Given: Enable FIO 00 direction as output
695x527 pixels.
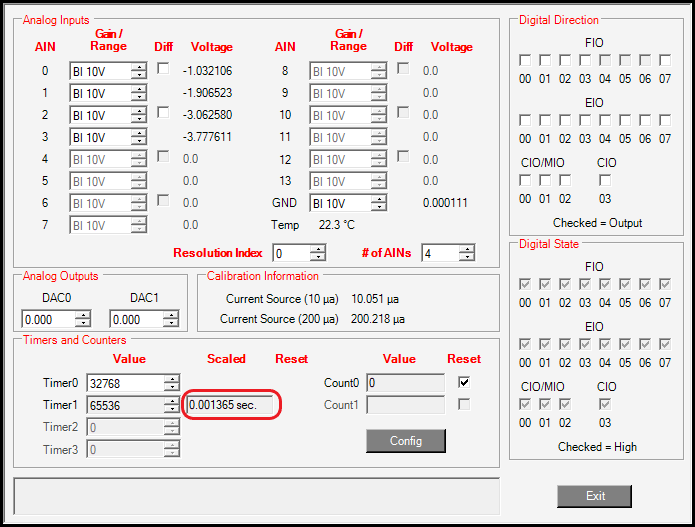Looking at the screenshot, I should point(525,61).
